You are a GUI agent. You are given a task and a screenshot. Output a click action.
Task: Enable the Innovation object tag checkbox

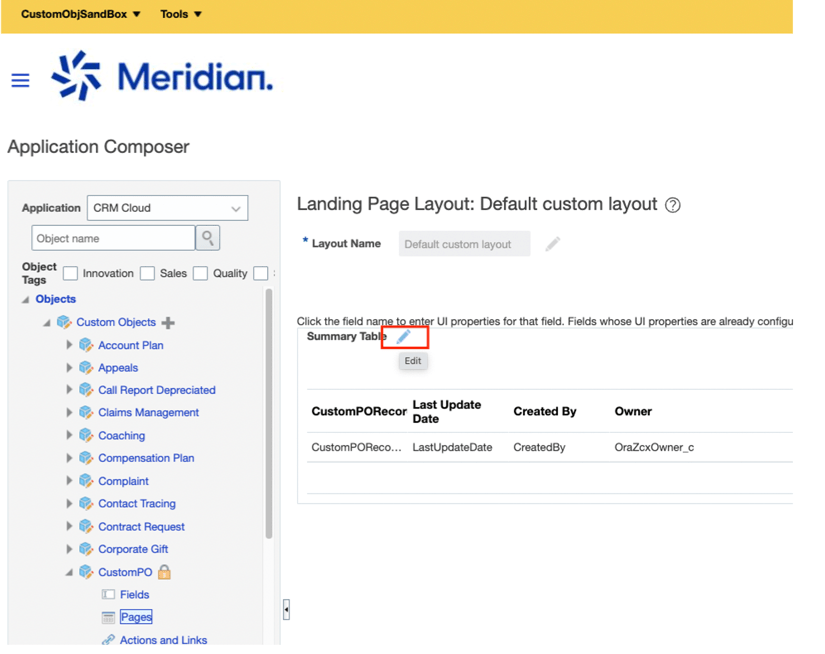71,273
